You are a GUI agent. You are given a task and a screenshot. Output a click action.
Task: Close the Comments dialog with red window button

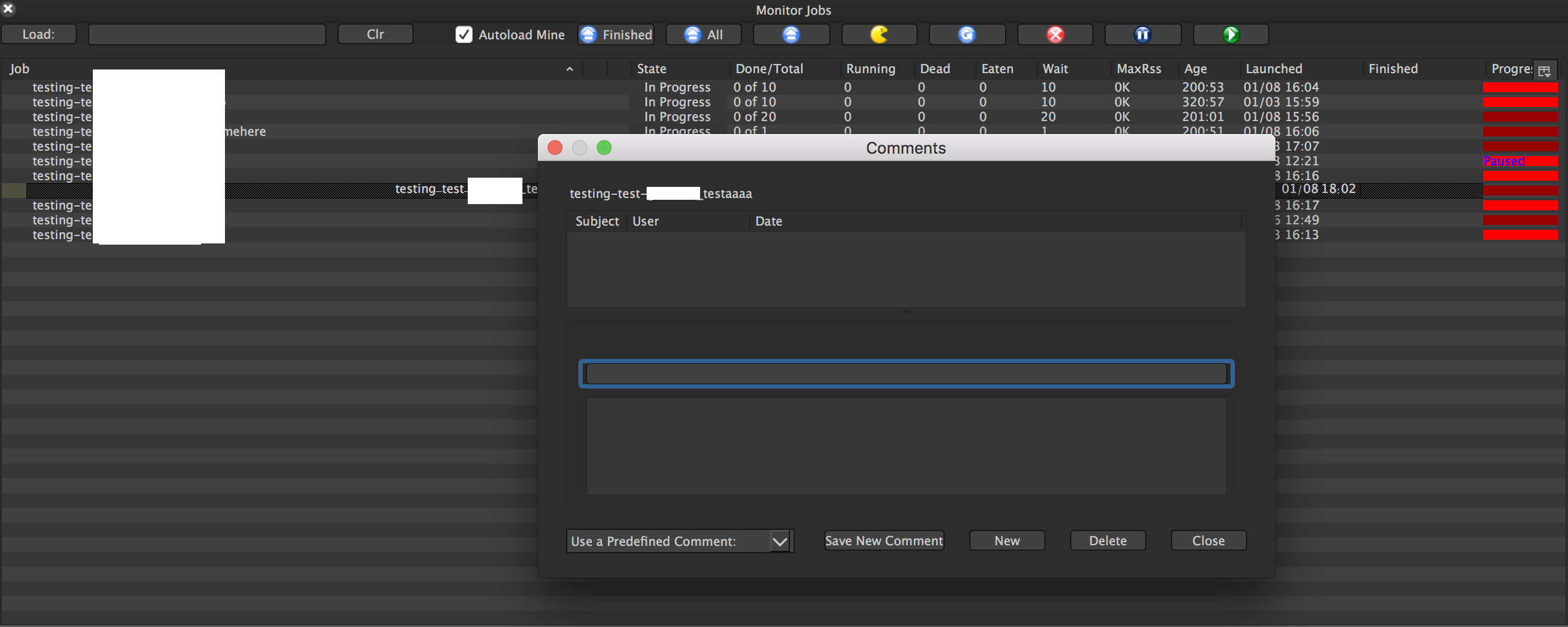coord(554,148)
